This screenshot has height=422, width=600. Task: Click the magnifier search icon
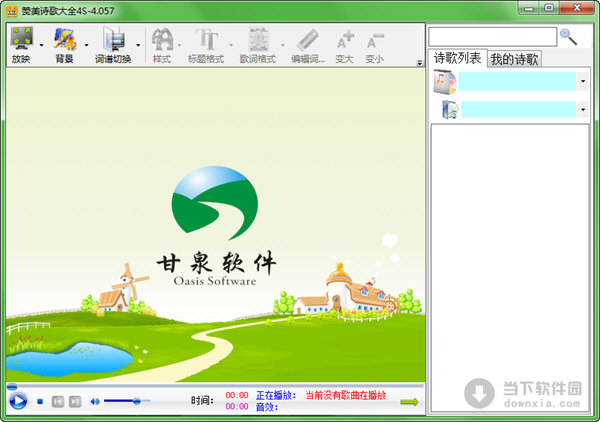(569, 37)
